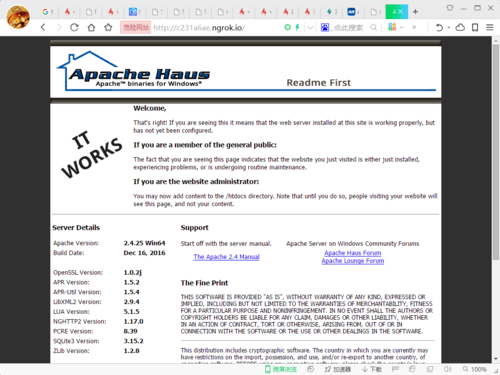Open a new tab with plus button
This screenshot has height=375, width=500.
click(x=415, y=12)
